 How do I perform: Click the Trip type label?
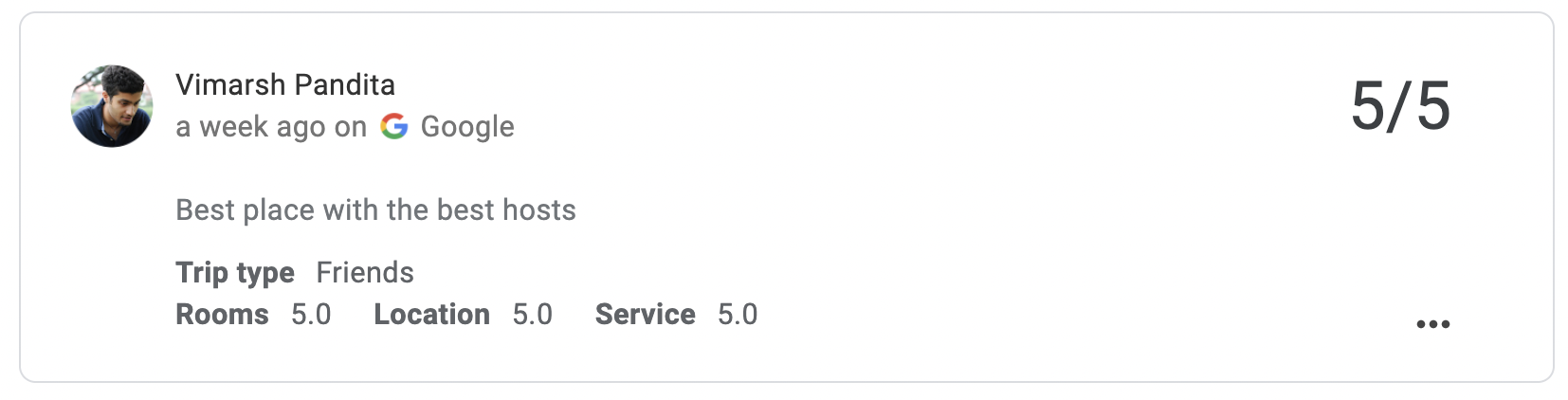point(235,273)
